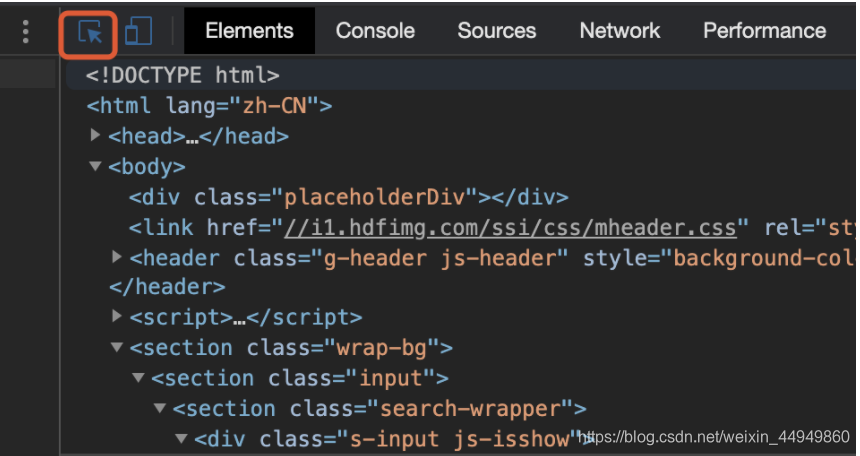The image size is (860, 456).
Task: Expand the head element node
Action: pos(95,135)
